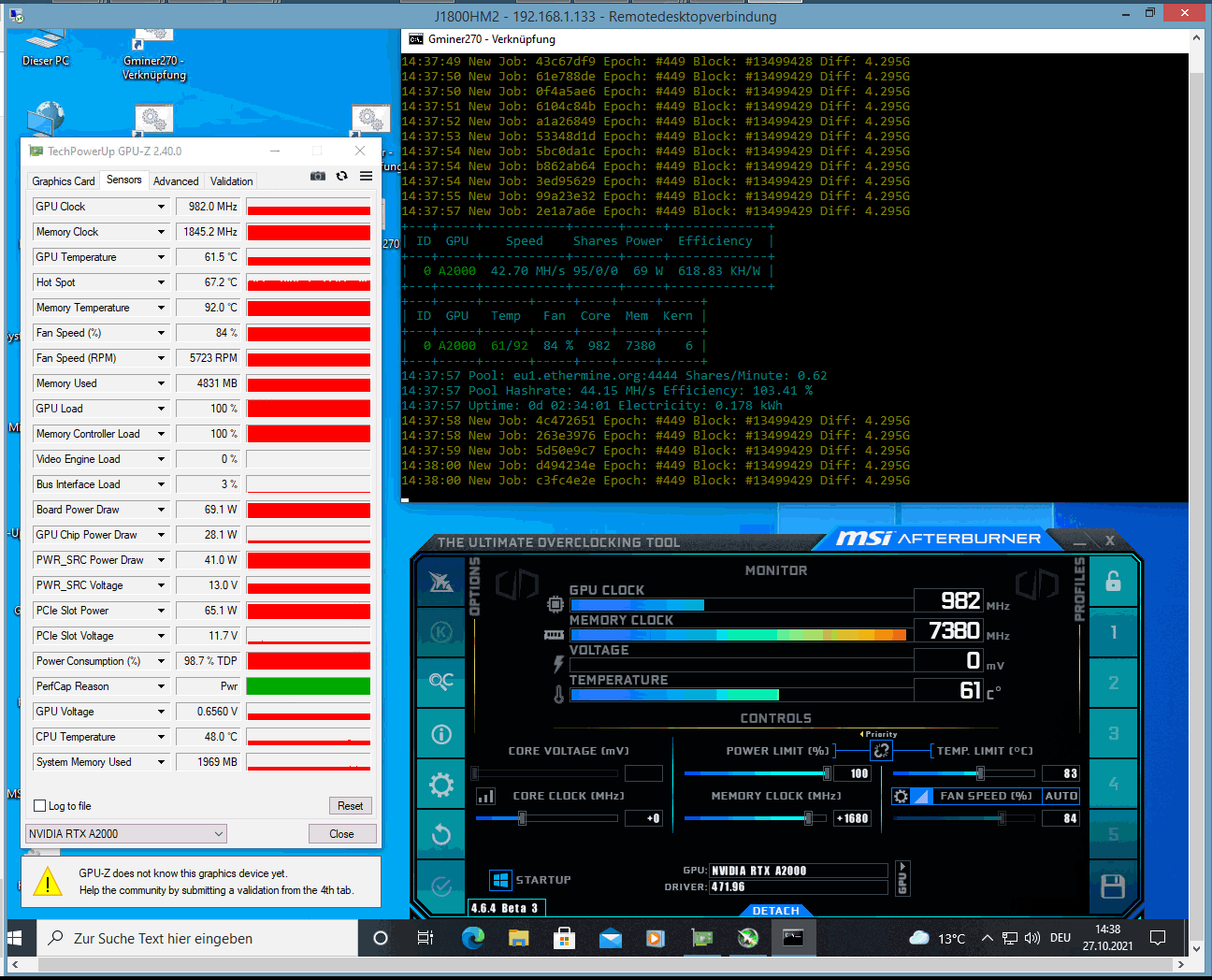Viewport: 1212px width, 980px height.
Task: Switch to the Graphics Card tab
Action: (x=63, y=181)
